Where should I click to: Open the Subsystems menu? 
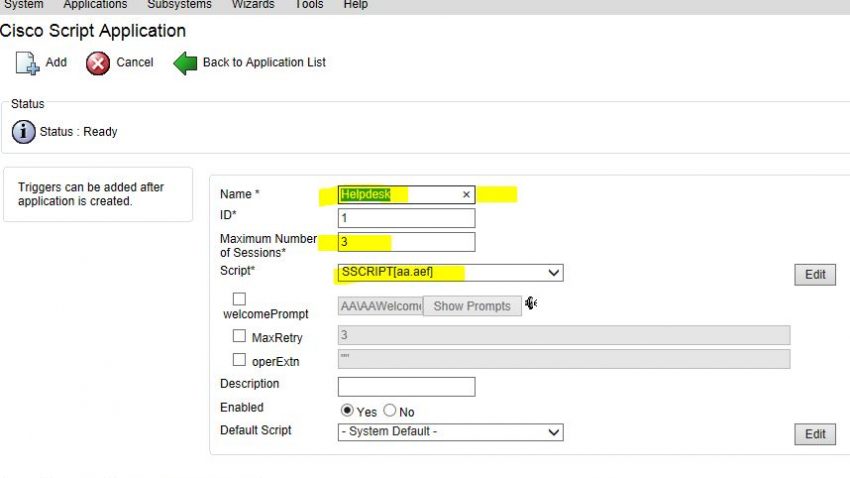179,5
